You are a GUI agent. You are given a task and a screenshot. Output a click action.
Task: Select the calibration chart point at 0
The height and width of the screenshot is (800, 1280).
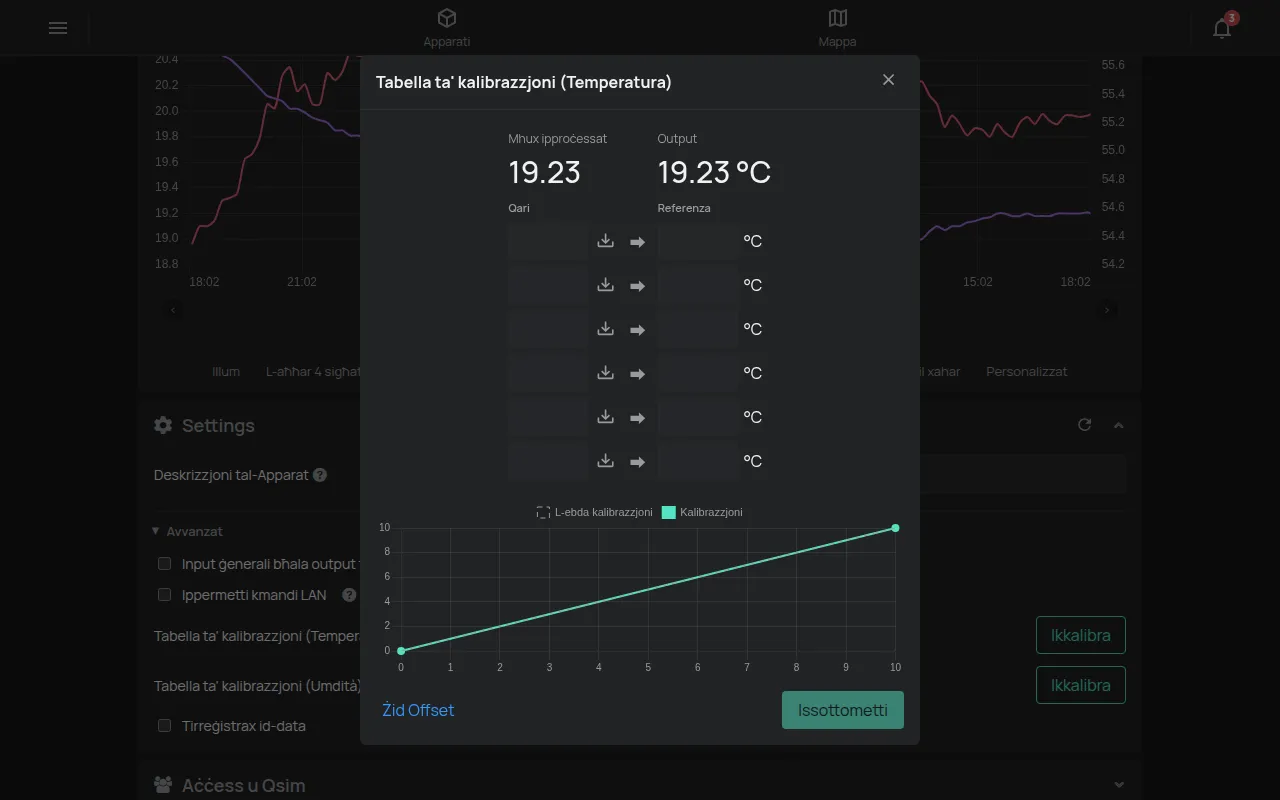coord(401,651)
